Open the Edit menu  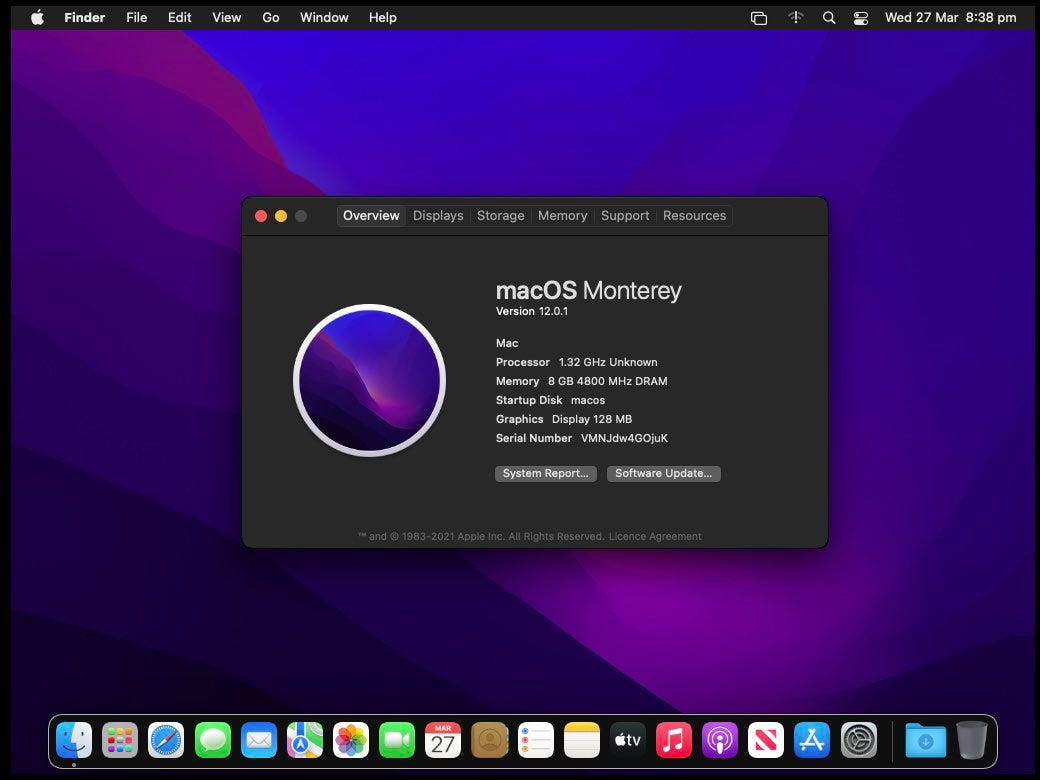point(180,17)
